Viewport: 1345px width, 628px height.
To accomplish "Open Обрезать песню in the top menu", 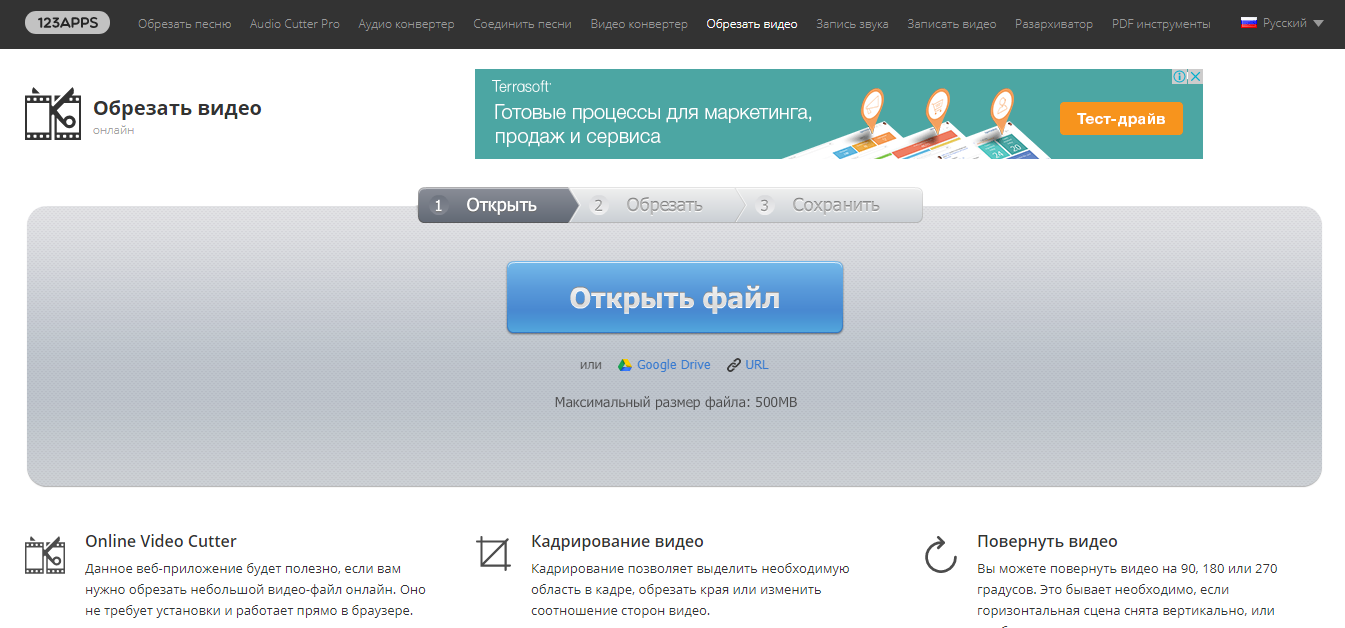I will [x=184, y=23].
